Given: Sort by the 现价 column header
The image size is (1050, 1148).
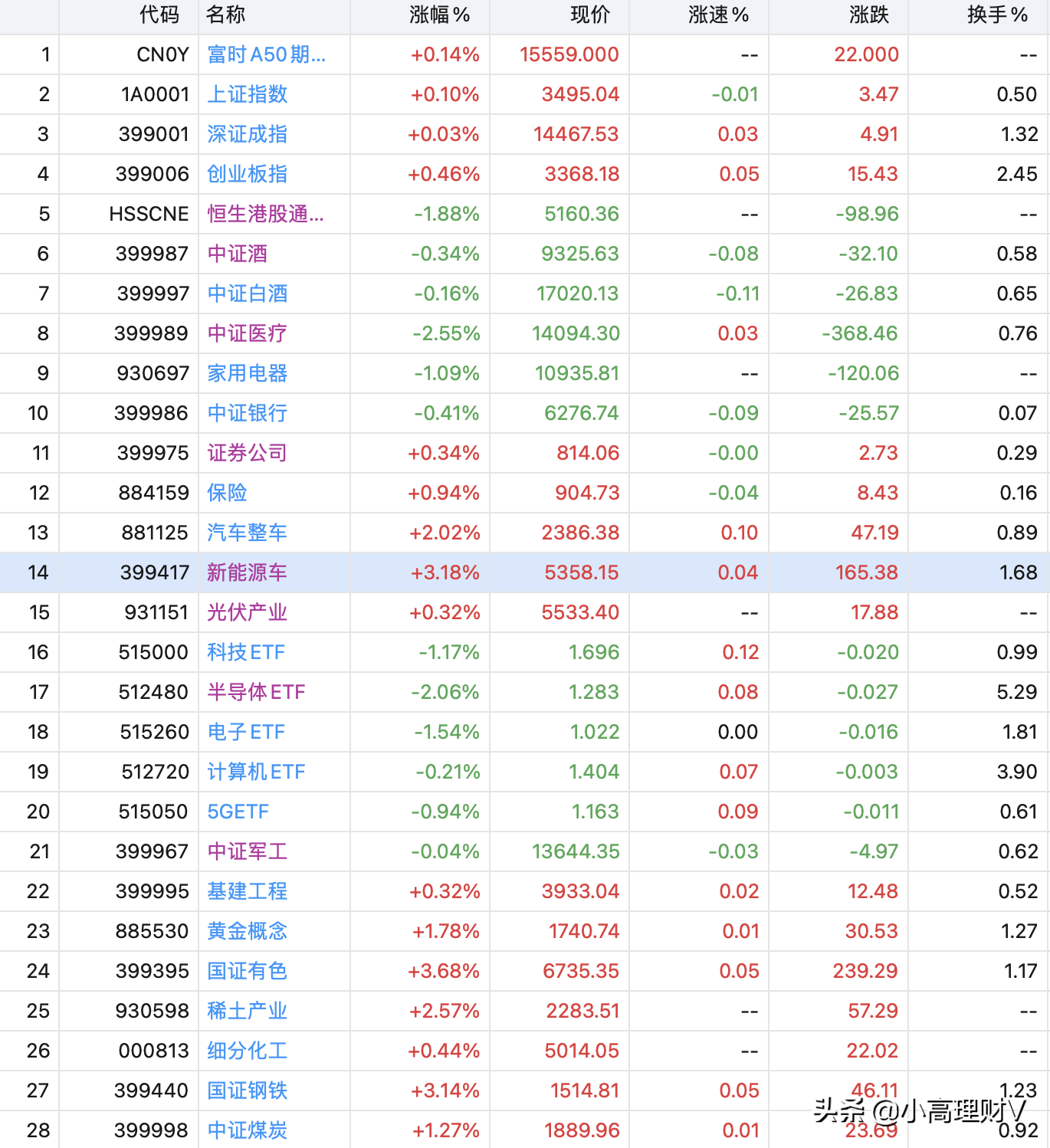Looking at the screenshot, I should tap(590, 15).
